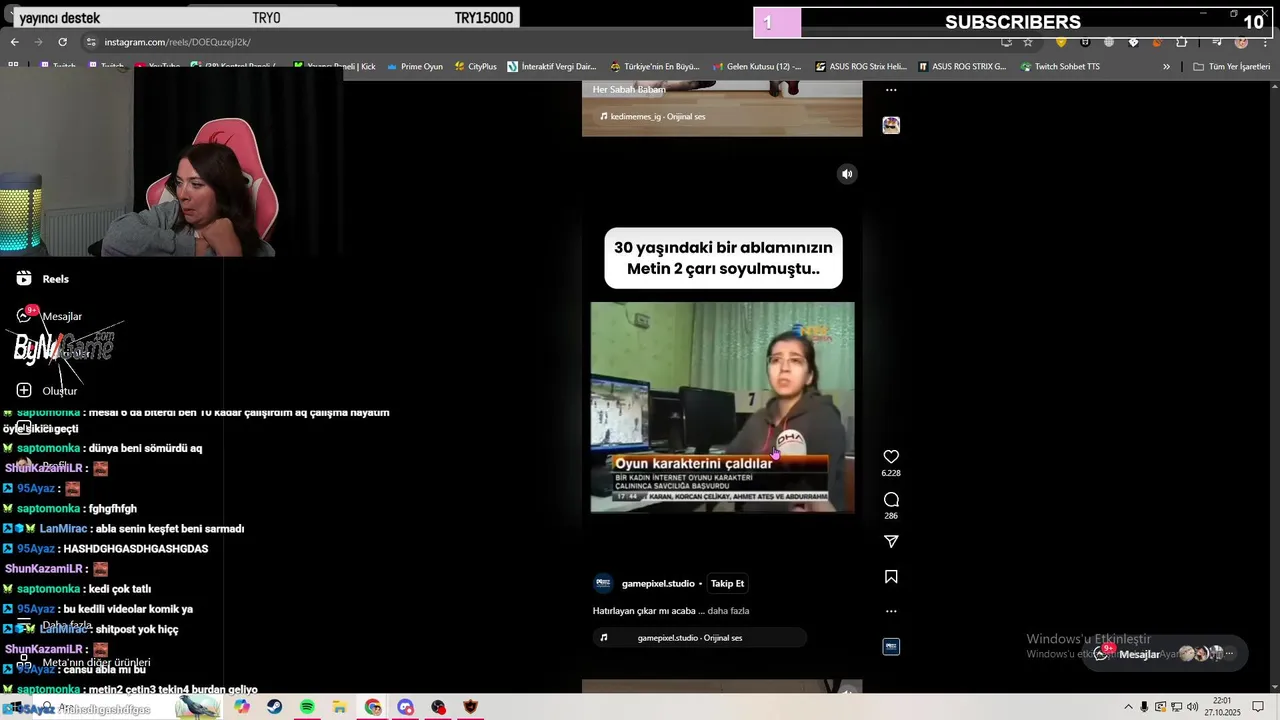Open File Explorer from the taskbar
This screenshot has height=720, width=1280.
[x=340, y=707]
